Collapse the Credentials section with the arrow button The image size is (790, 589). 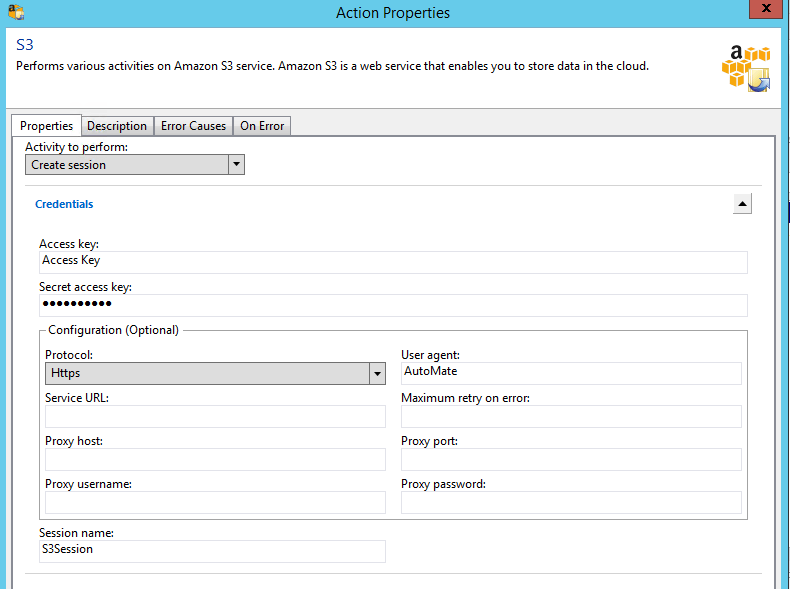tap(742, 204)
